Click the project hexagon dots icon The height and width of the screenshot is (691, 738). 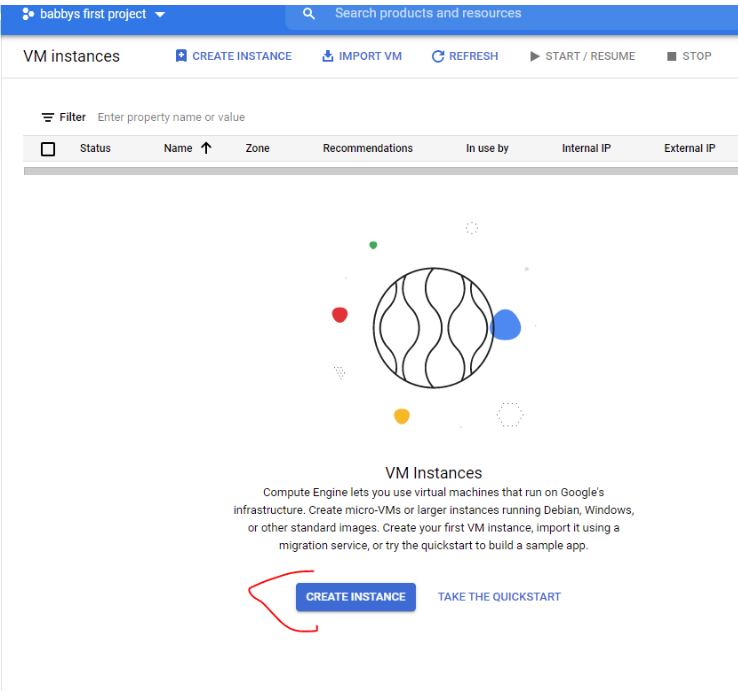click(28, 14)
